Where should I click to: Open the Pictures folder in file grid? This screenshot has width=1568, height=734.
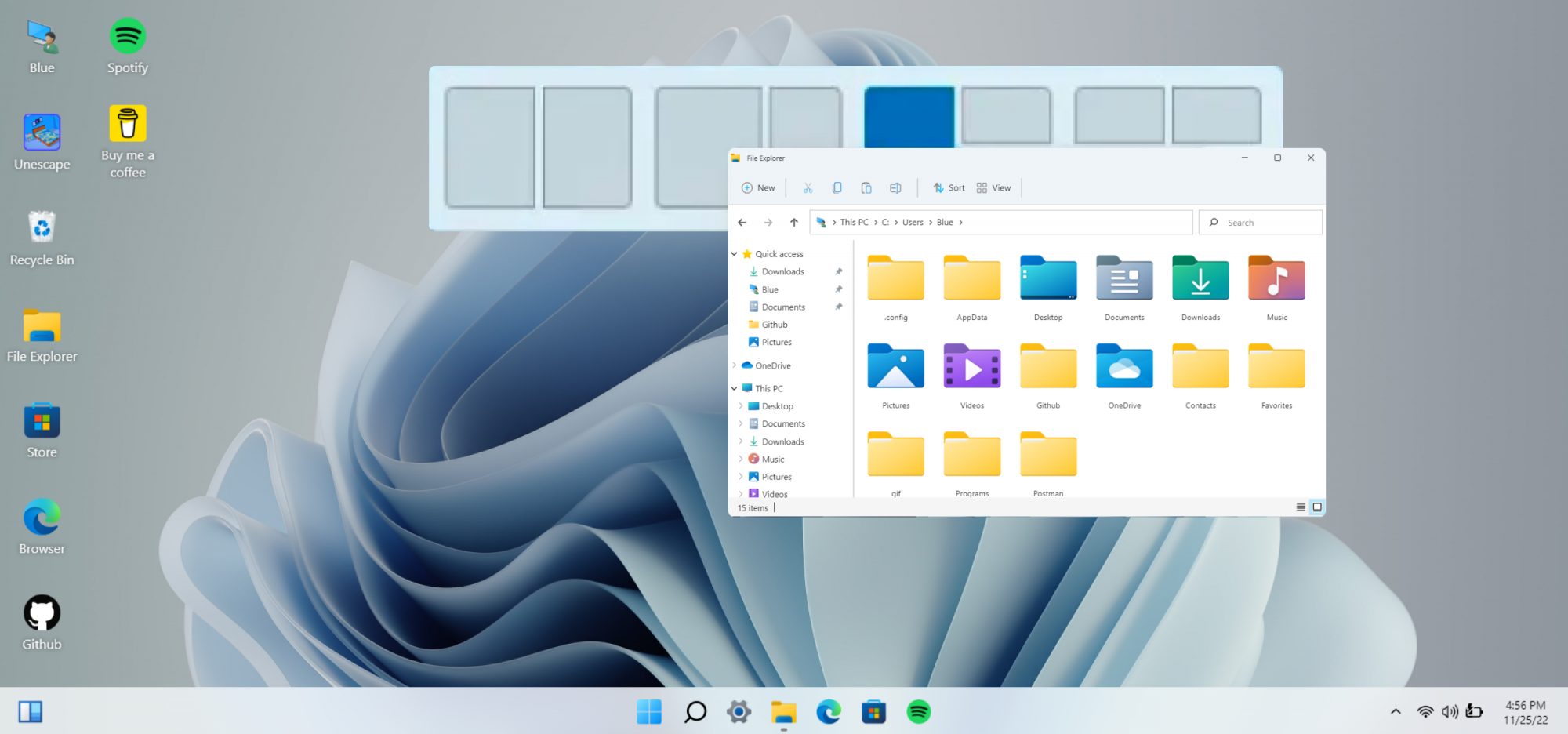coord(896,376)
